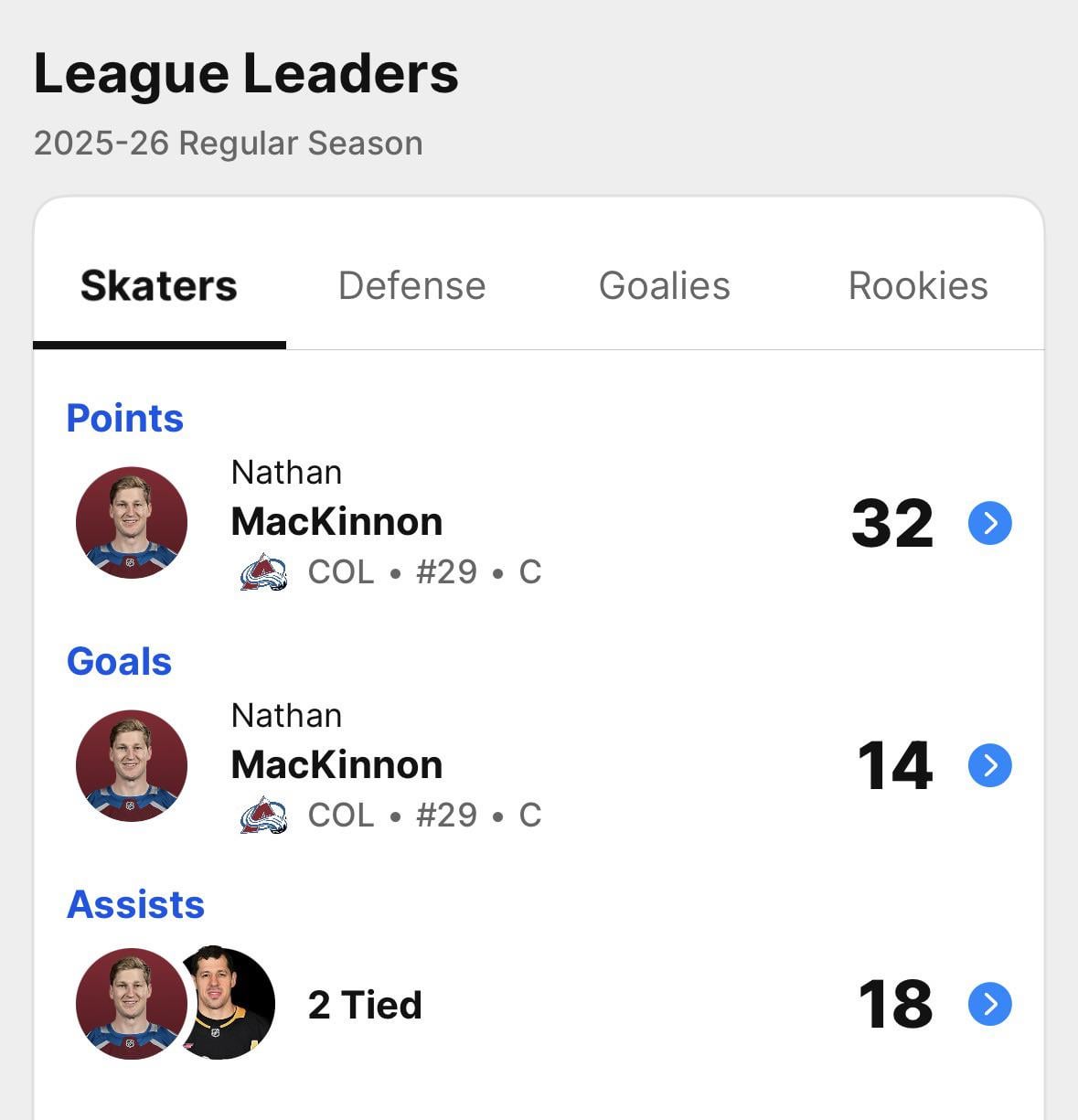Switch to the Goalies tab
The width and height of the screenshot is (1078, 1120).
point(665,286)
